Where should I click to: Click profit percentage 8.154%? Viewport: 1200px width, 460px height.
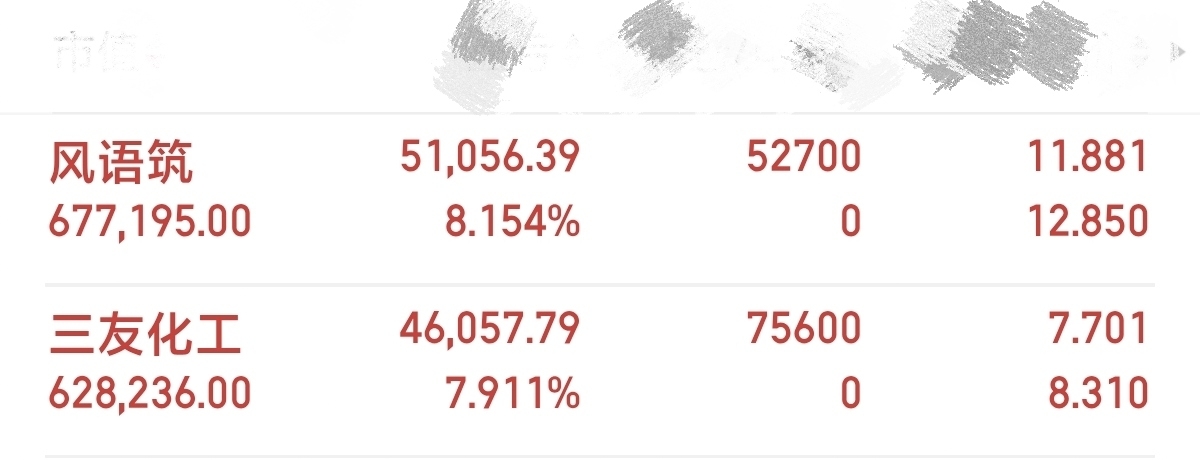click(512, 221)
